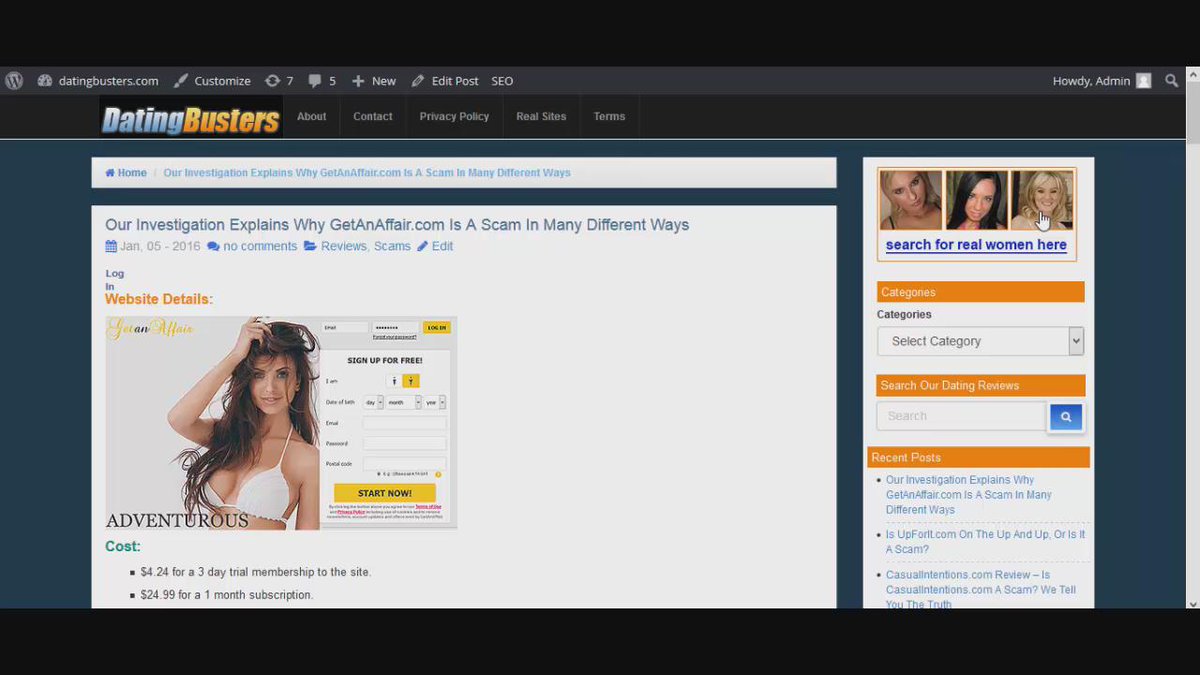
Task: Open the datingbusters.com site menu
Action: [98, 81]
